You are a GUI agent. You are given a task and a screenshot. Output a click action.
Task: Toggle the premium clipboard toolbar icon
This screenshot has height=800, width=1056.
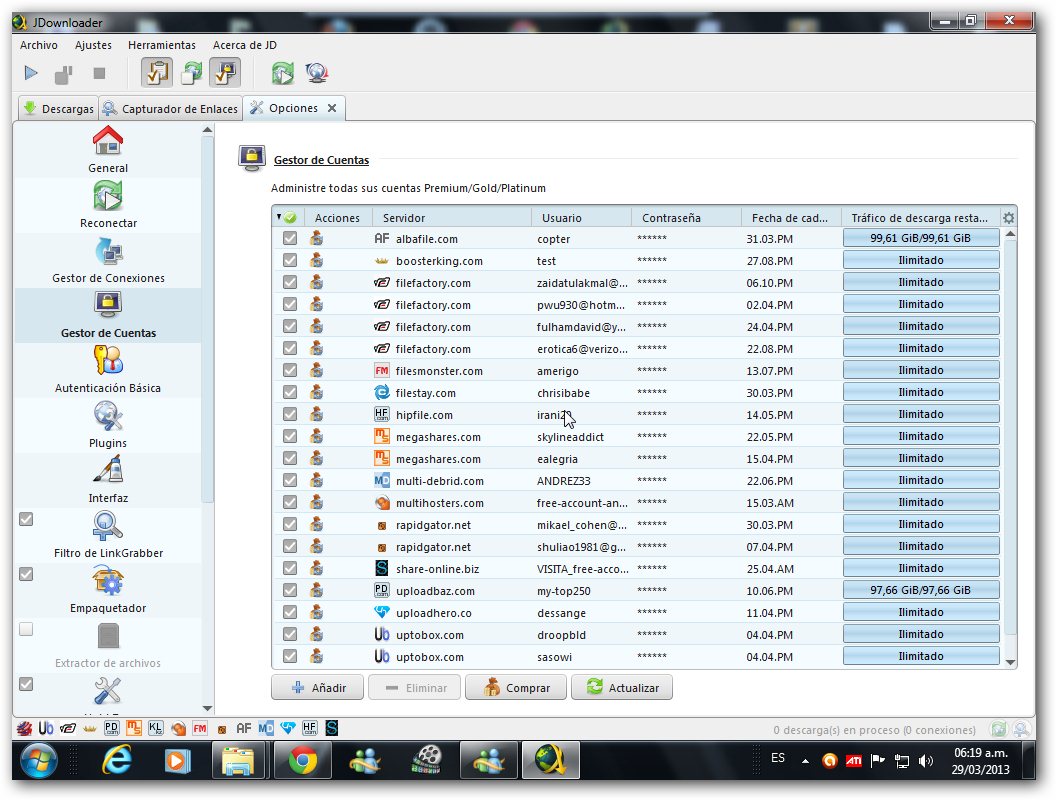point(225,73)
